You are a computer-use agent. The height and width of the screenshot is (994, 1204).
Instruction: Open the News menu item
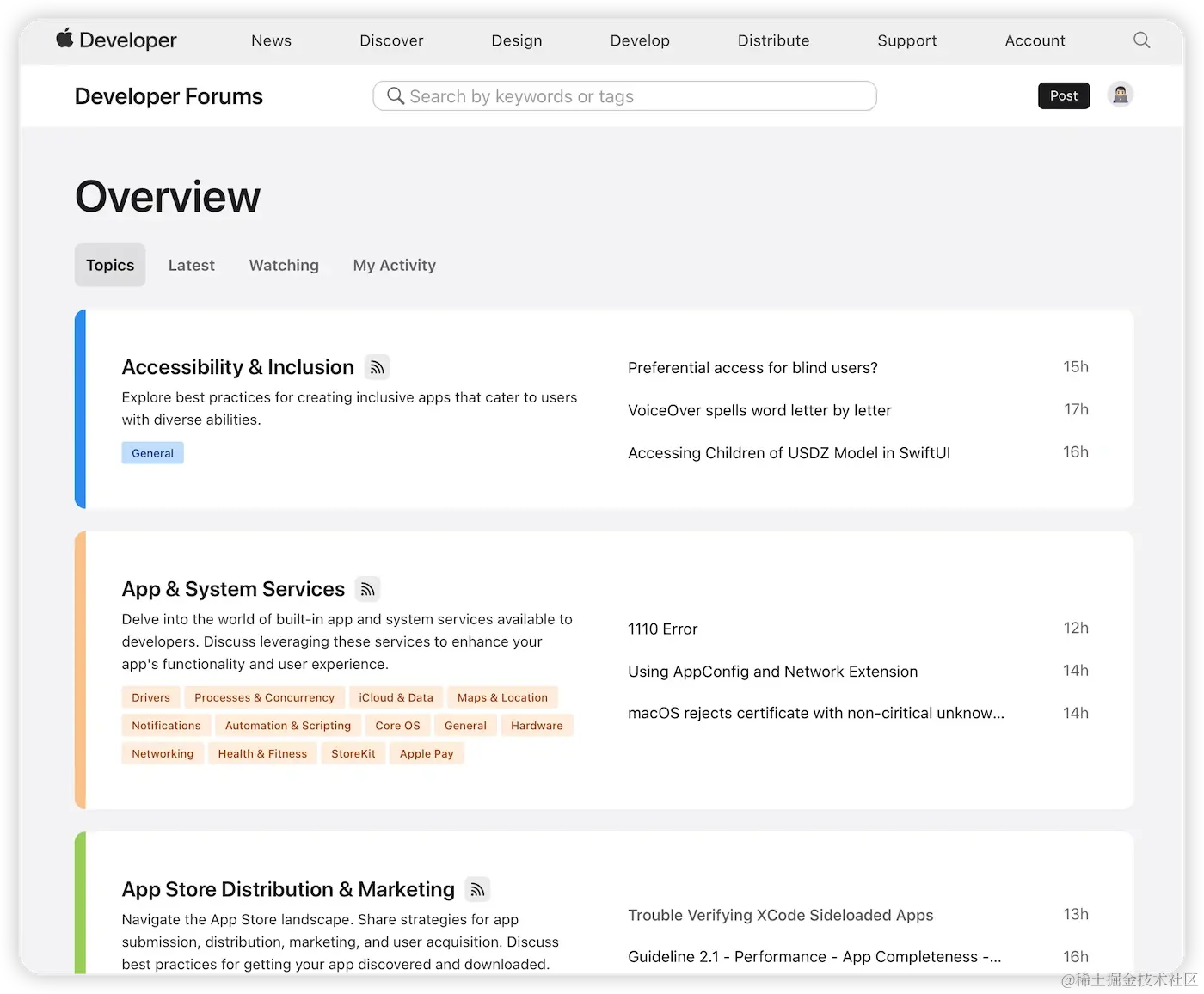coord(271,40)
